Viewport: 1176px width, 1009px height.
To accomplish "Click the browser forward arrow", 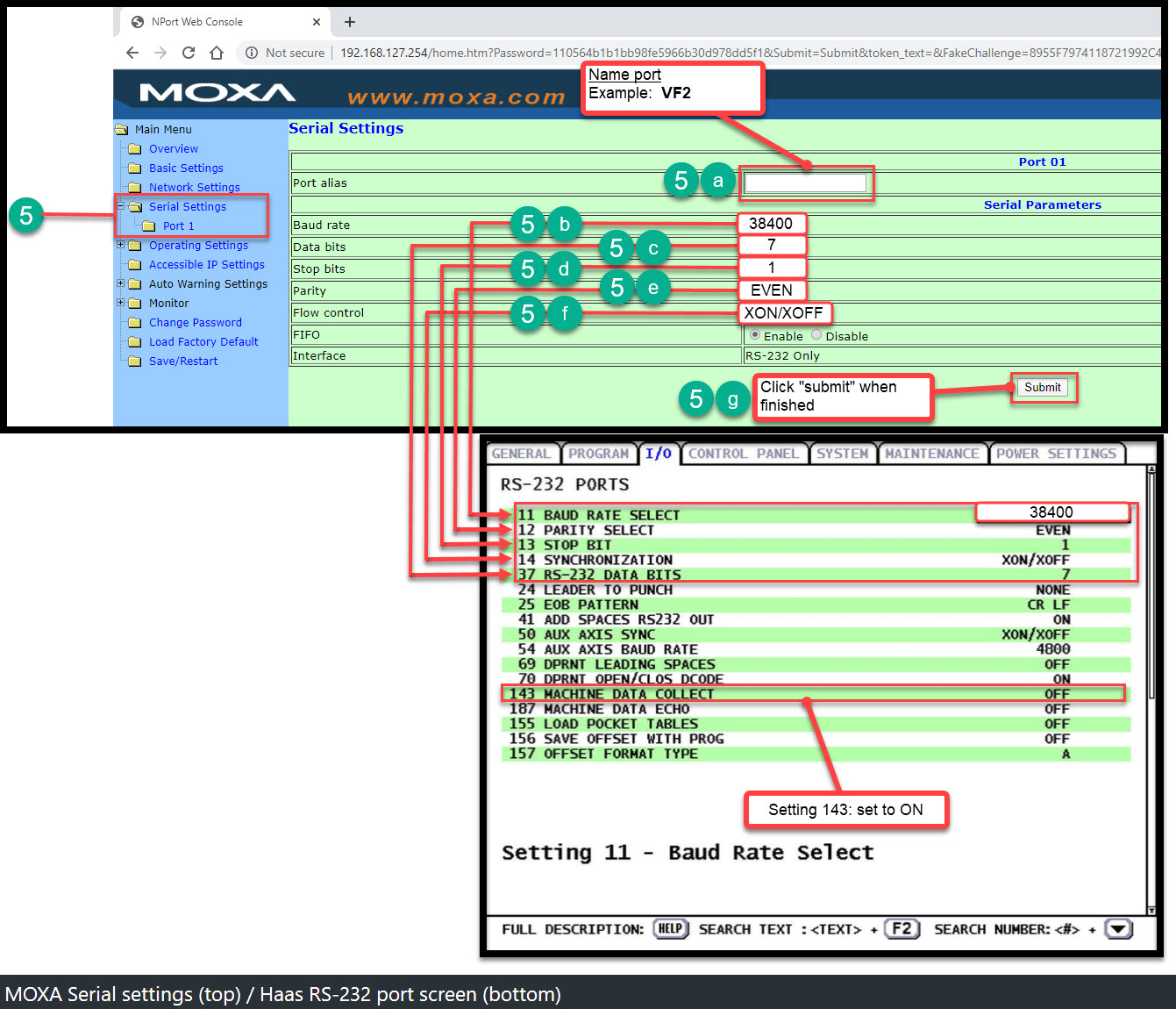I will pyautogui.click(x=160, y=53).
